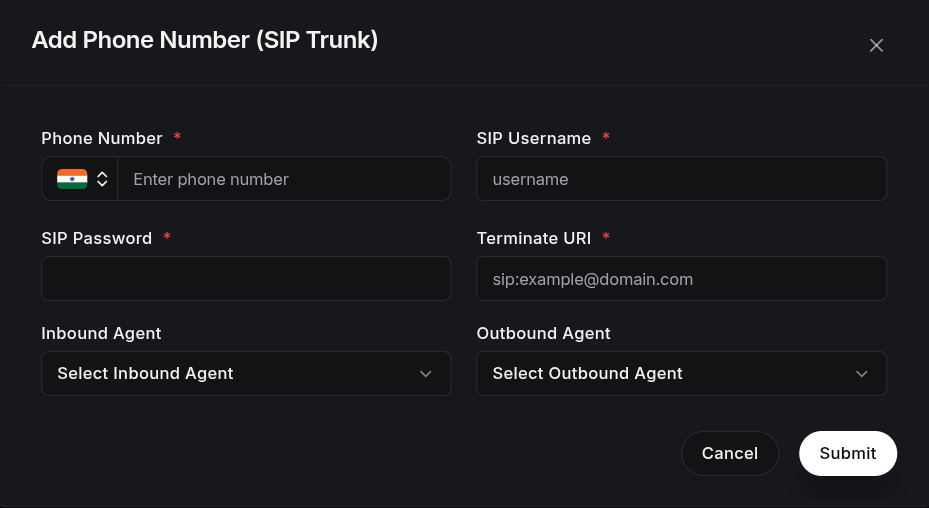Viewport: 929px width, 508px height.
Task: Click the Terminate URI label
Action: (534, 238)
